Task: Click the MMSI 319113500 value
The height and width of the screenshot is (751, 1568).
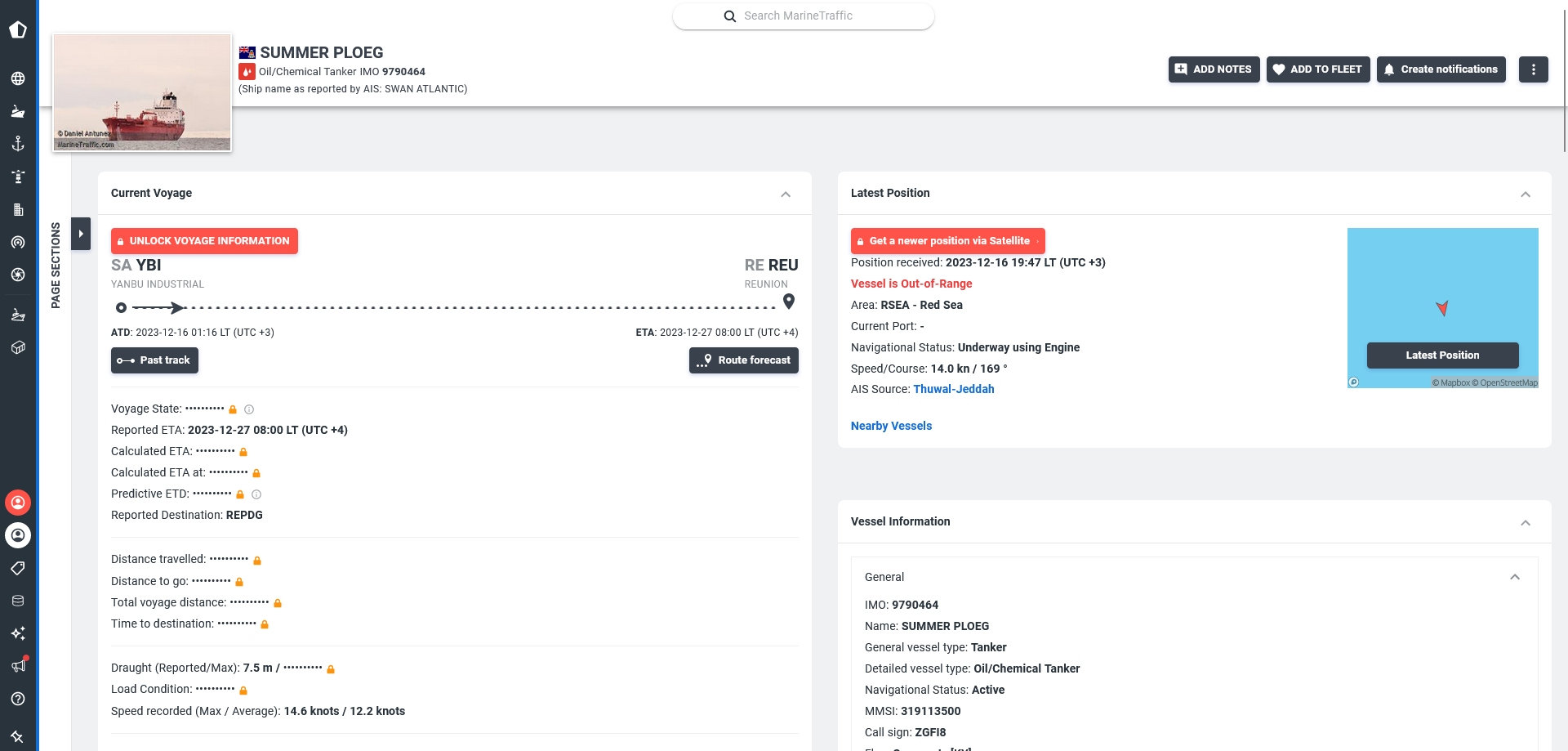Action: pos(931,711)
